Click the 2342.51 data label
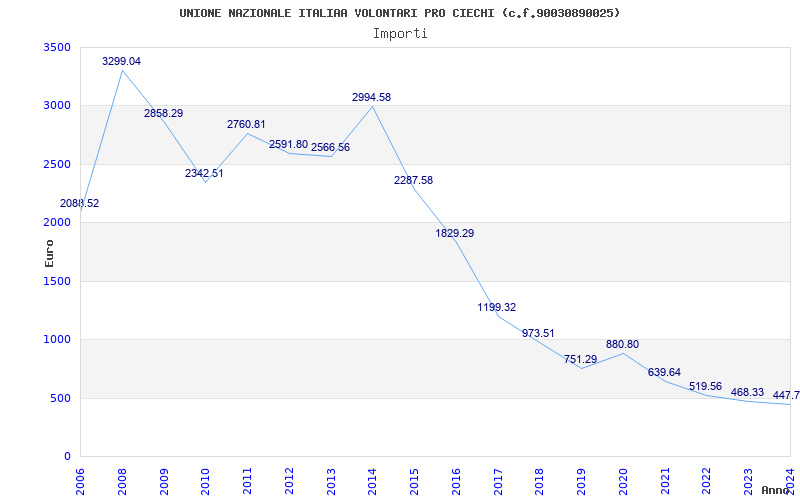Viewport: 800px width, 500px height. click(x=204, y=173)
